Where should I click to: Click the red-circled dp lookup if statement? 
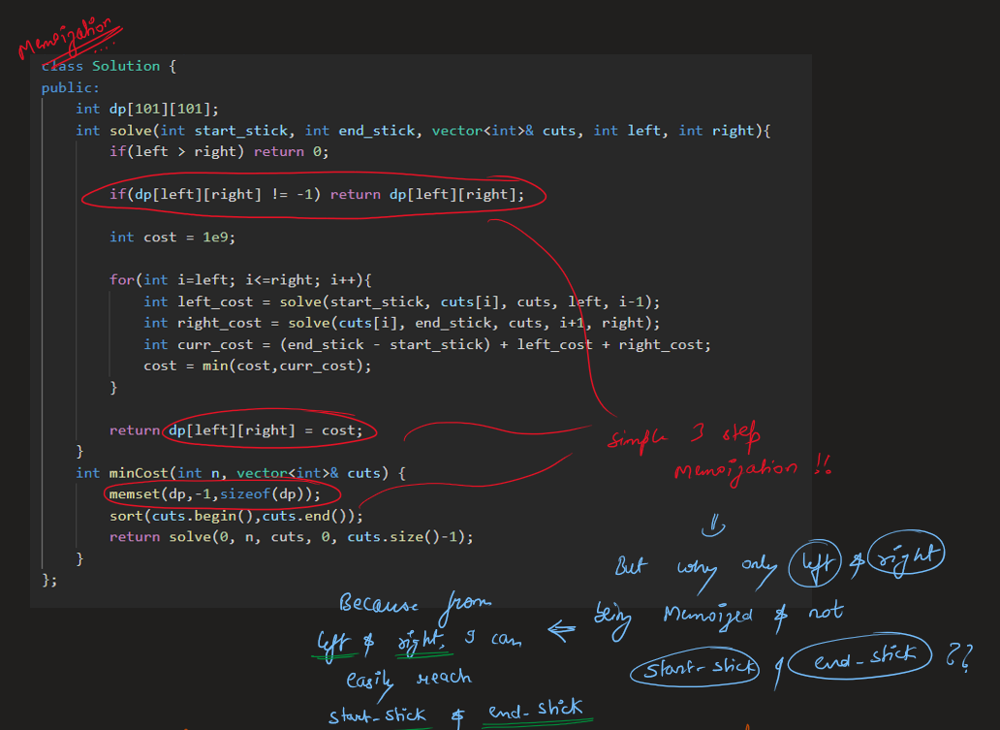(x=316, y=195)
